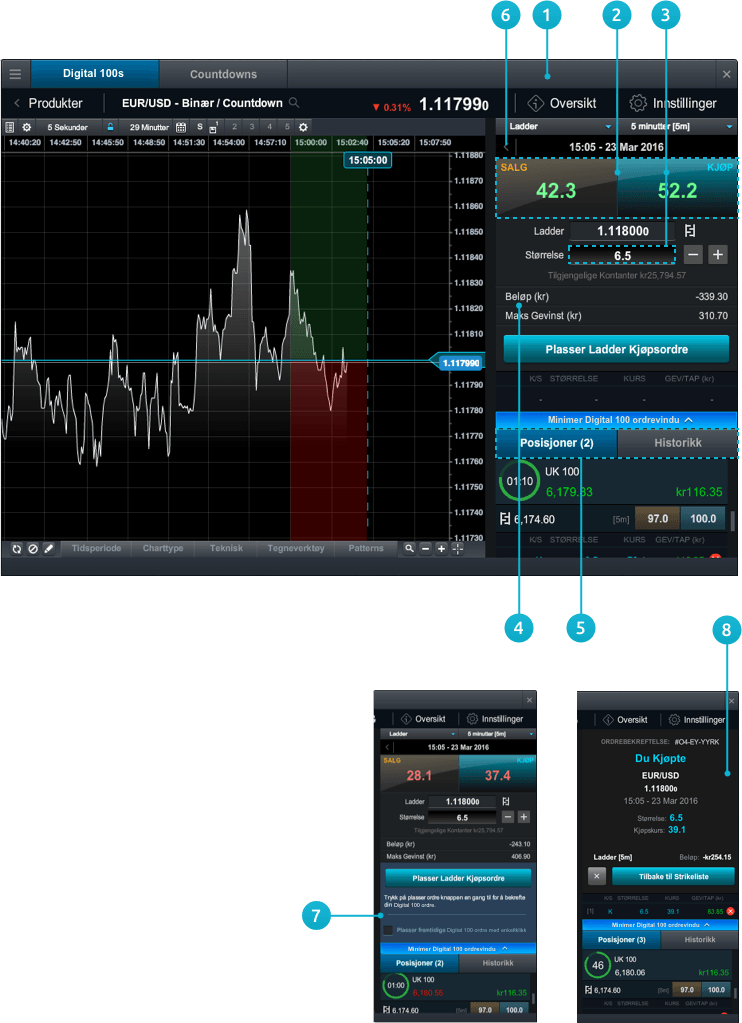742x1023 pixels.
Task: Collapse Minimer Digital 100 ordrevindu in main panel
Action: point(617,420)
